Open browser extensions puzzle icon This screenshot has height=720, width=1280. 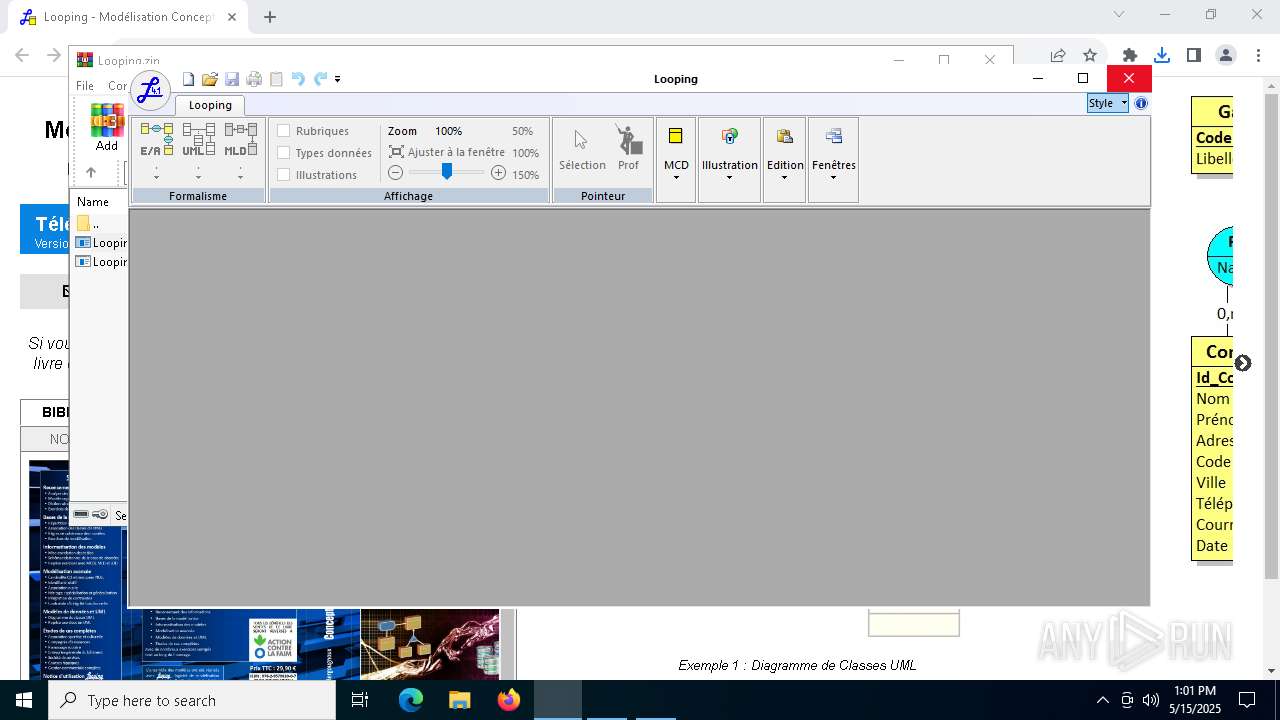(1130, 56)
